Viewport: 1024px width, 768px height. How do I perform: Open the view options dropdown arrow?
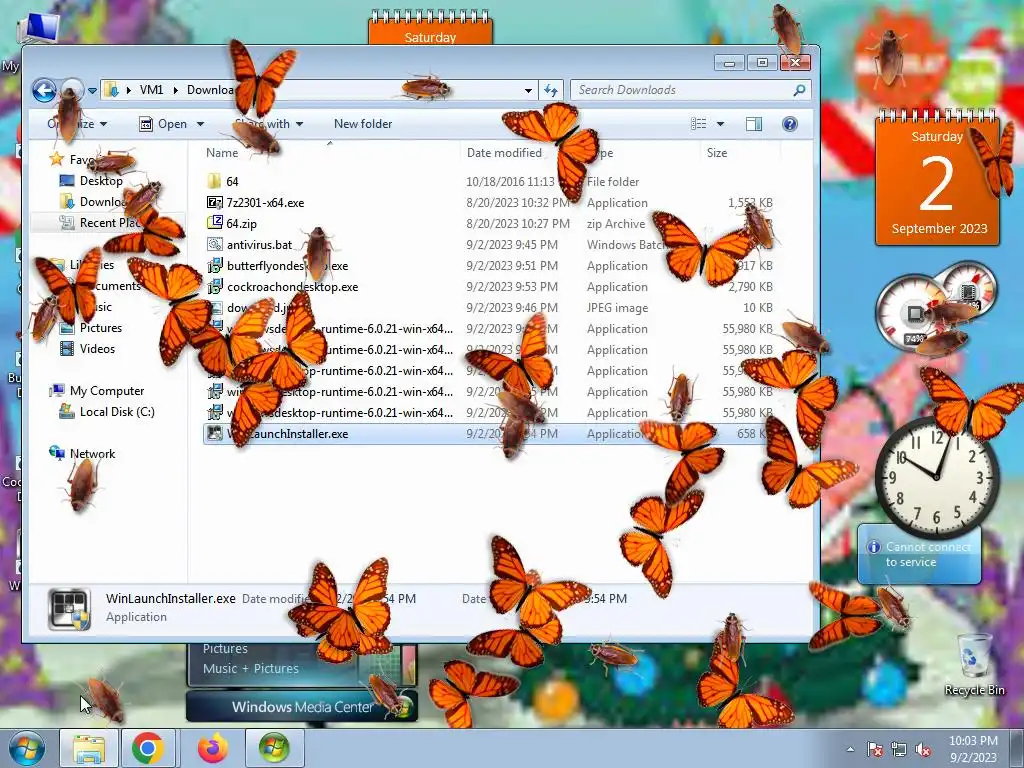click(x=720, y=124)
